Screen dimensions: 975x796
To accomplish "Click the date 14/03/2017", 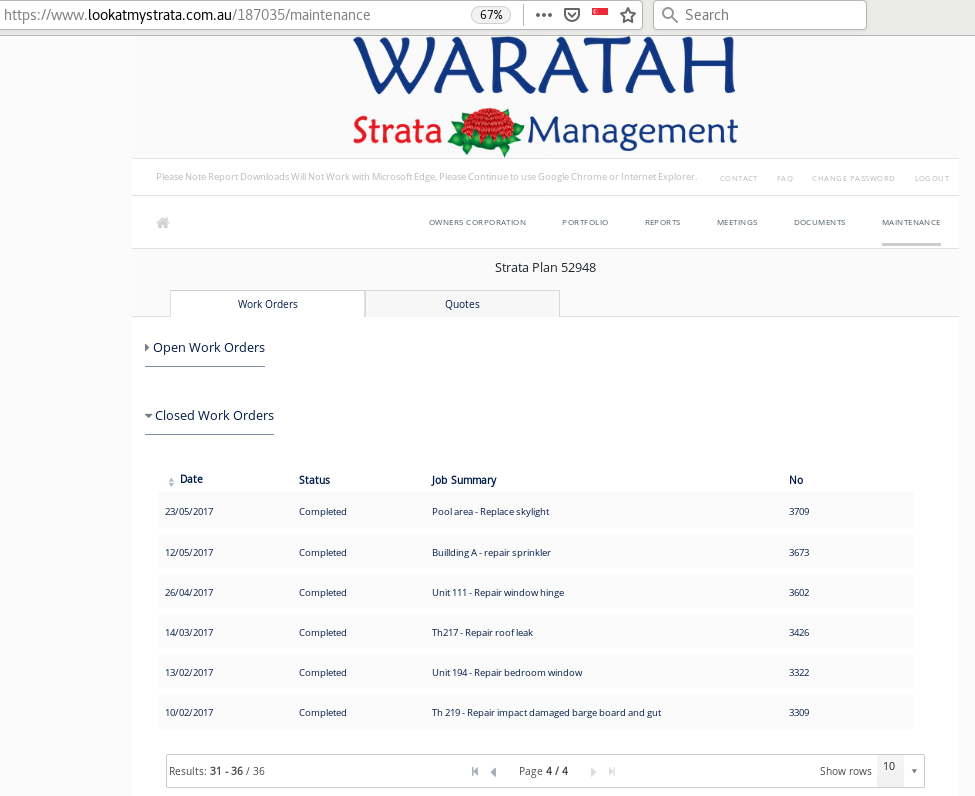I will tap(189, 632).
